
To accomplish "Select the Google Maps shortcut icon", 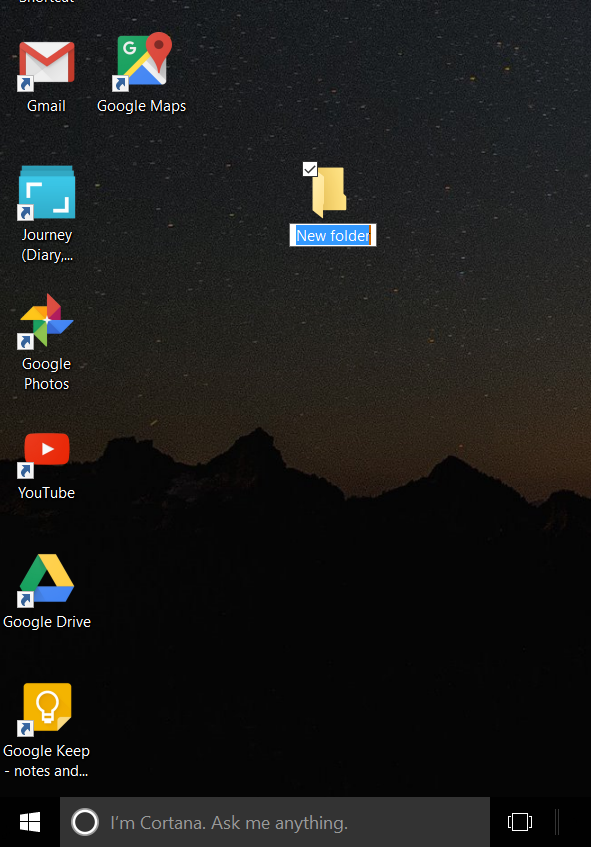I will click(142, 60).
